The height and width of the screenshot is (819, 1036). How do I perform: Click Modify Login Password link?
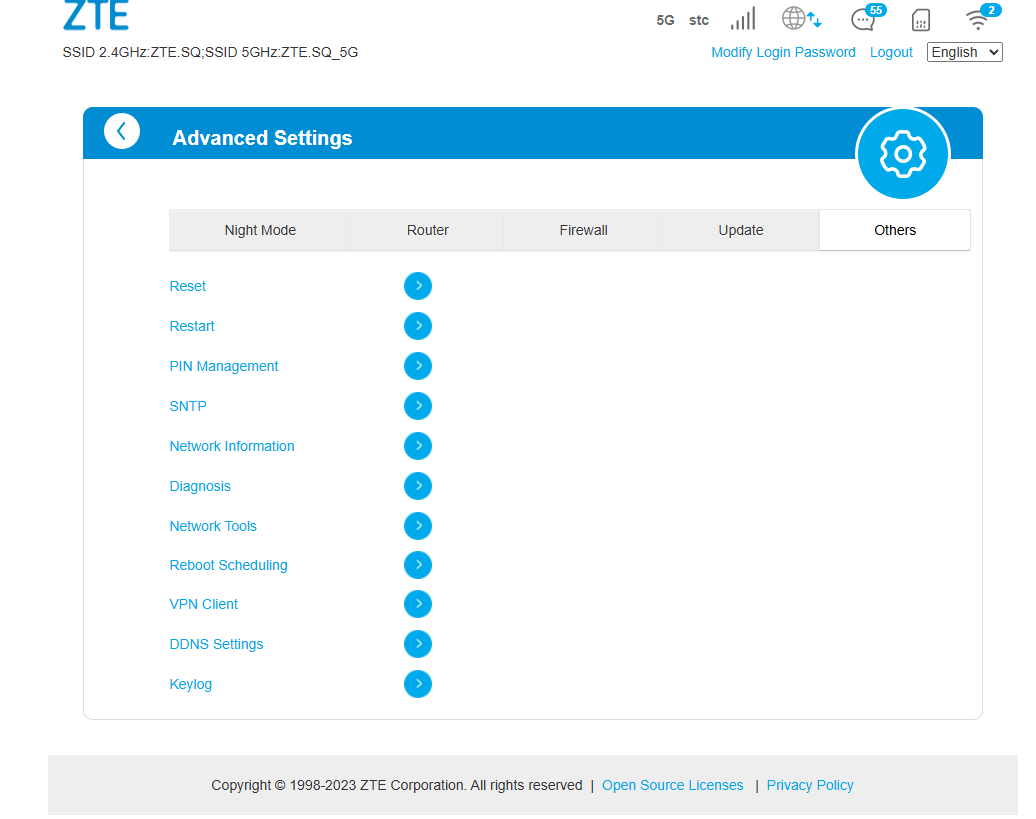783,52
